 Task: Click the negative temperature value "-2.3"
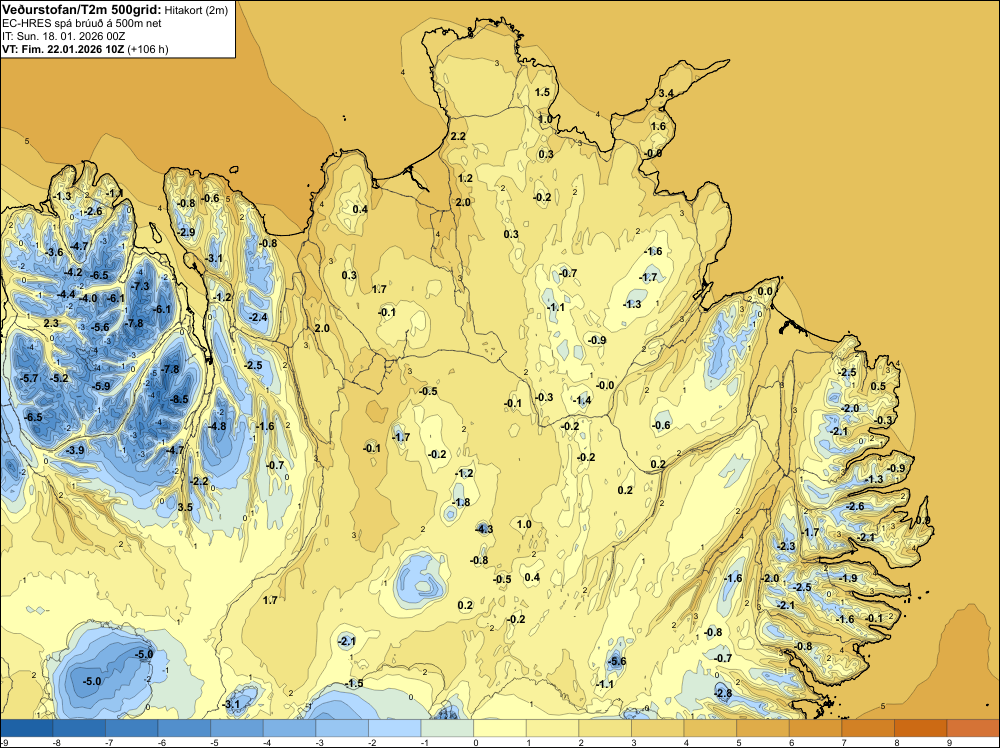(x=787, y=546)
